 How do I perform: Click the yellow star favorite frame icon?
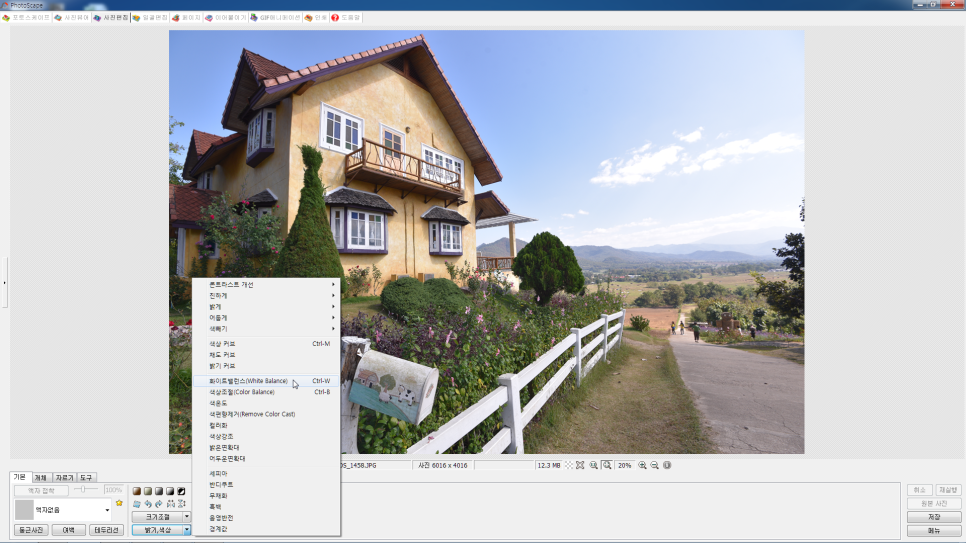point(120,503)
